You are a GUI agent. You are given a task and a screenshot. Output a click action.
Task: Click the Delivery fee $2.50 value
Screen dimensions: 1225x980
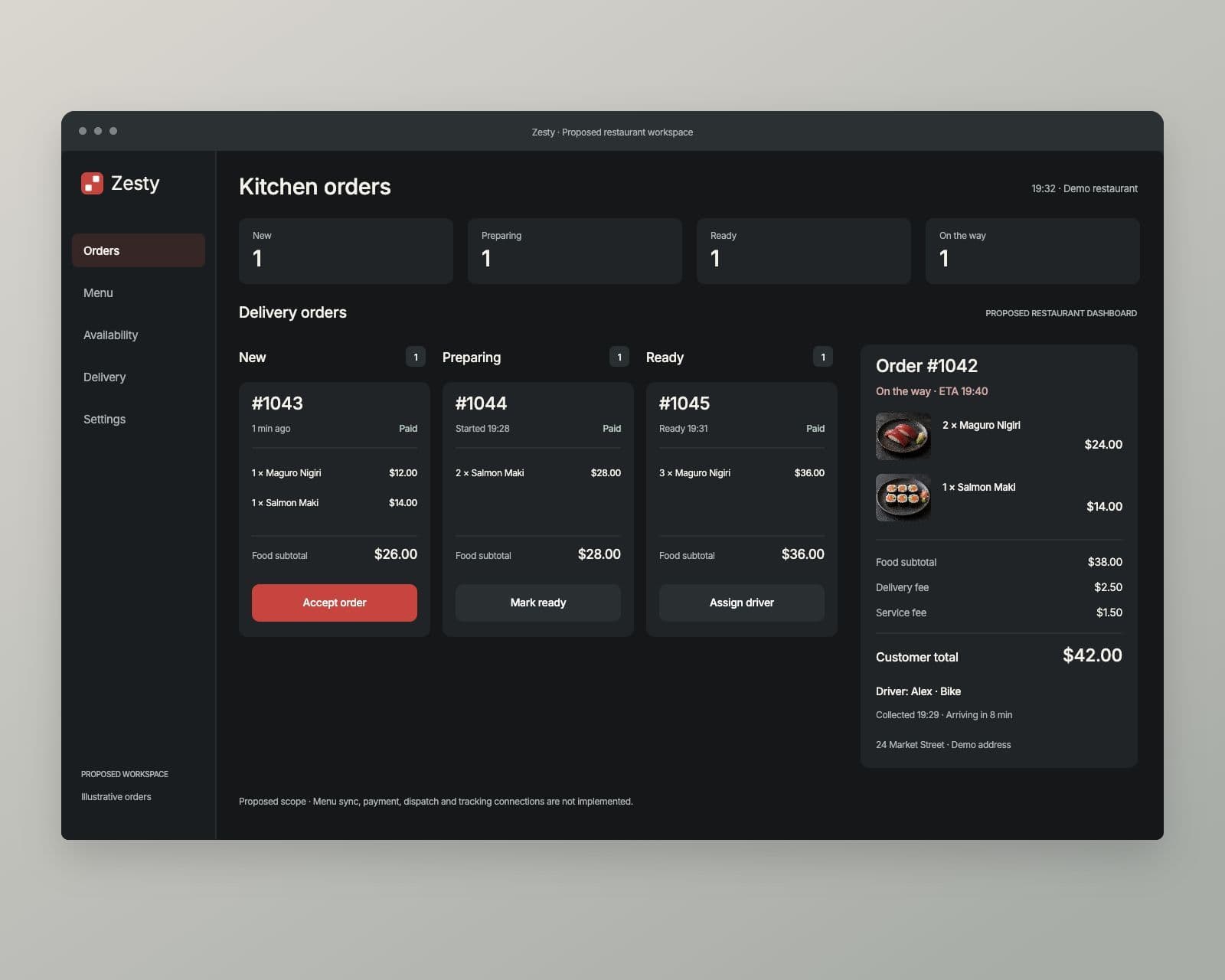click(1108, 587)
